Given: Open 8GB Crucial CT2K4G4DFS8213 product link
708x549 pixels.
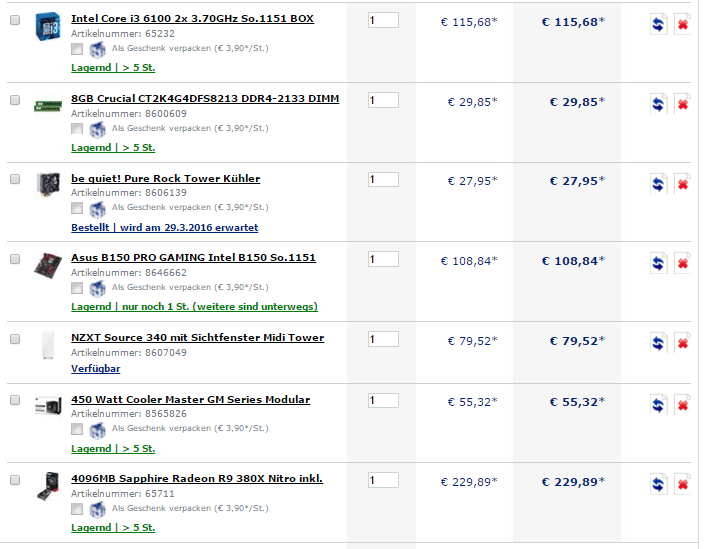Looking at the screenshot, I should (x=205, y=98).
